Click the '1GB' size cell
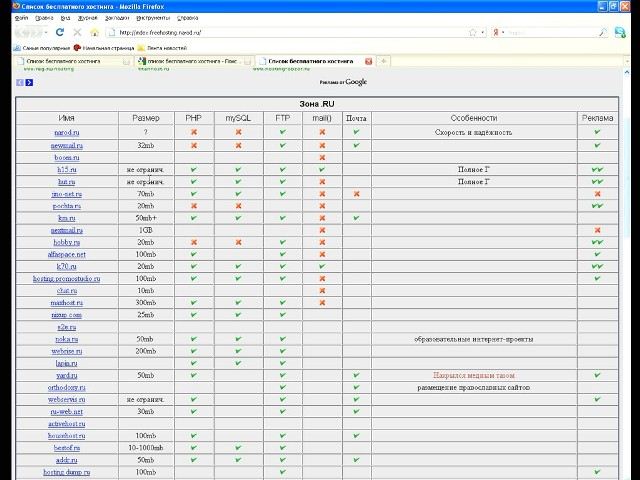This screenshot has height=480, width=640. [x=146, y=230]
